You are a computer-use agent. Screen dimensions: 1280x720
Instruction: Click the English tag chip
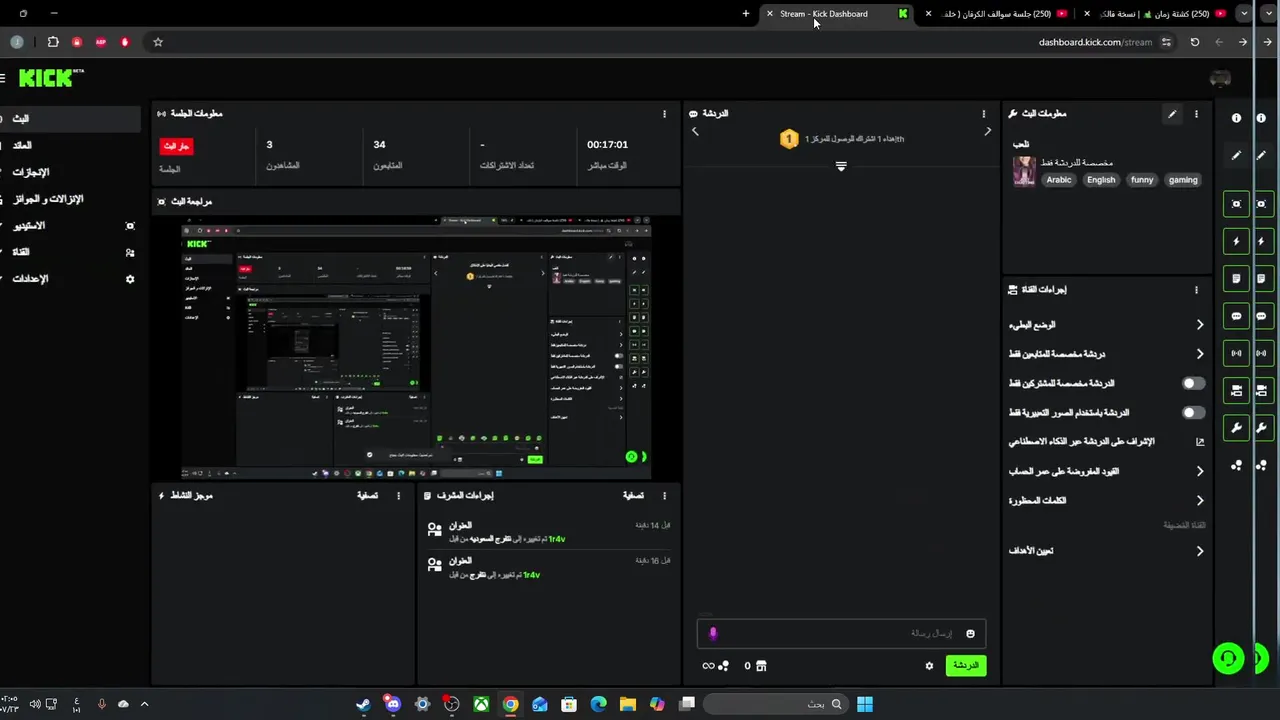[x=1101, y=180]
